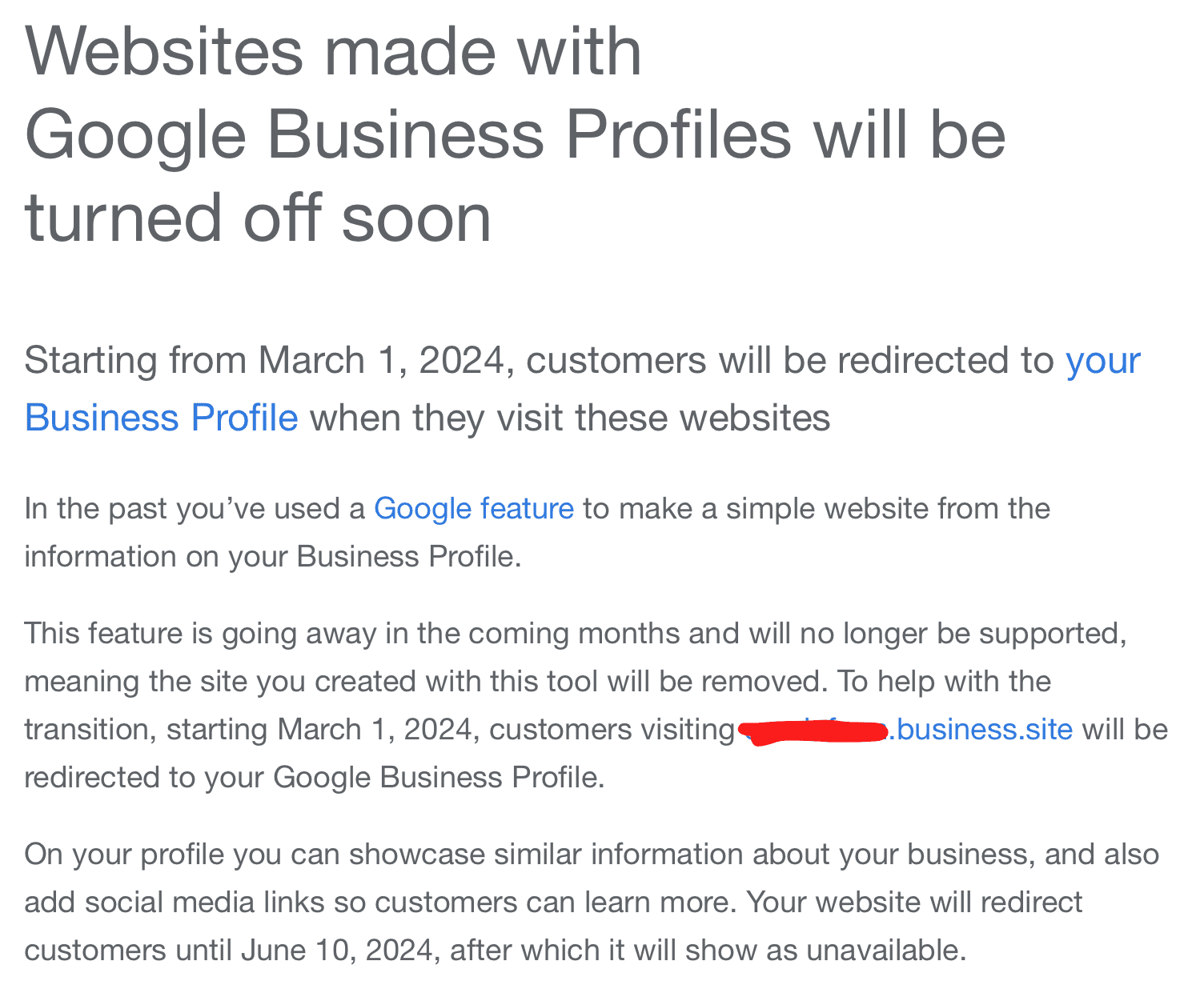Click 'Google Business Profiles will be' heading line
Screen dimensions: 1204x1005
(x=516, y=136)
